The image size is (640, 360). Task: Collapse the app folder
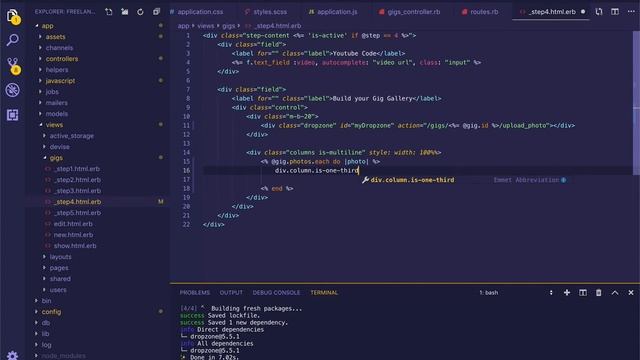pyautogui.click(x=47, y=26)
